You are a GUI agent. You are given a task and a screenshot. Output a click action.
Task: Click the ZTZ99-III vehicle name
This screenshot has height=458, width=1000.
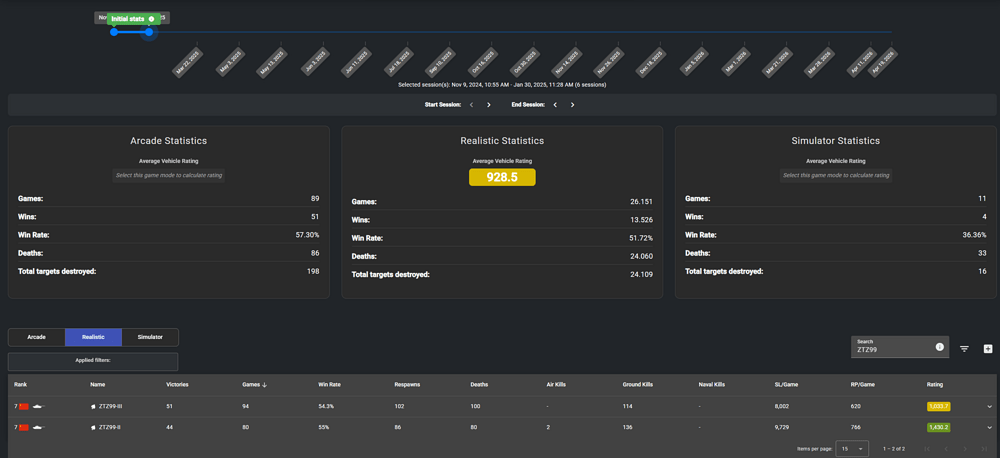click(112, 406)
